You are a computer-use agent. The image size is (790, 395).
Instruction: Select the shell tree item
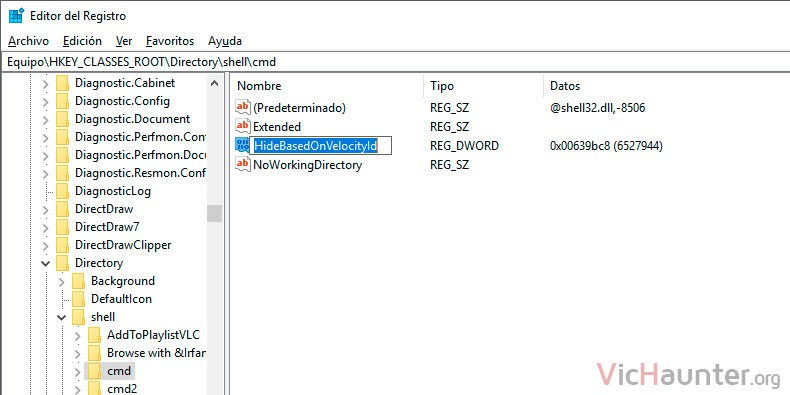point(103,317)
